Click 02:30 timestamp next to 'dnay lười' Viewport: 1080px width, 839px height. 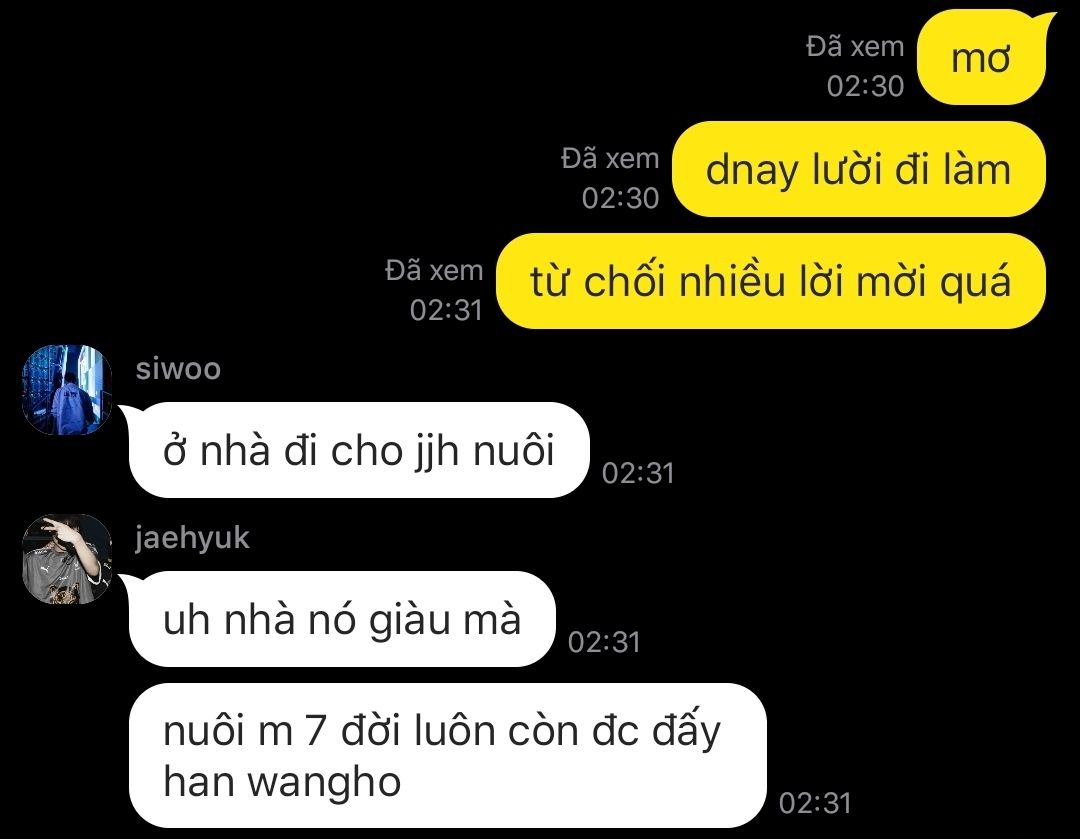point(620,198)
